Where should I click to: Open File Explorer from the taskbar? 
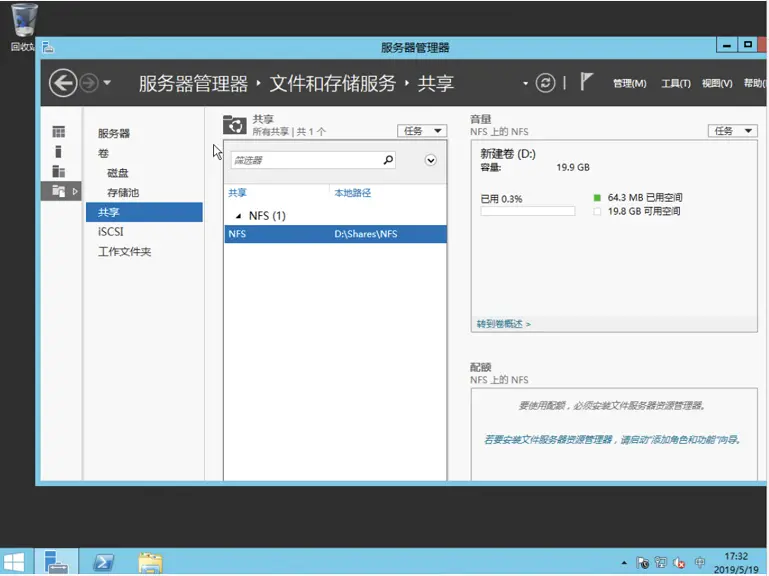(150, 562)
